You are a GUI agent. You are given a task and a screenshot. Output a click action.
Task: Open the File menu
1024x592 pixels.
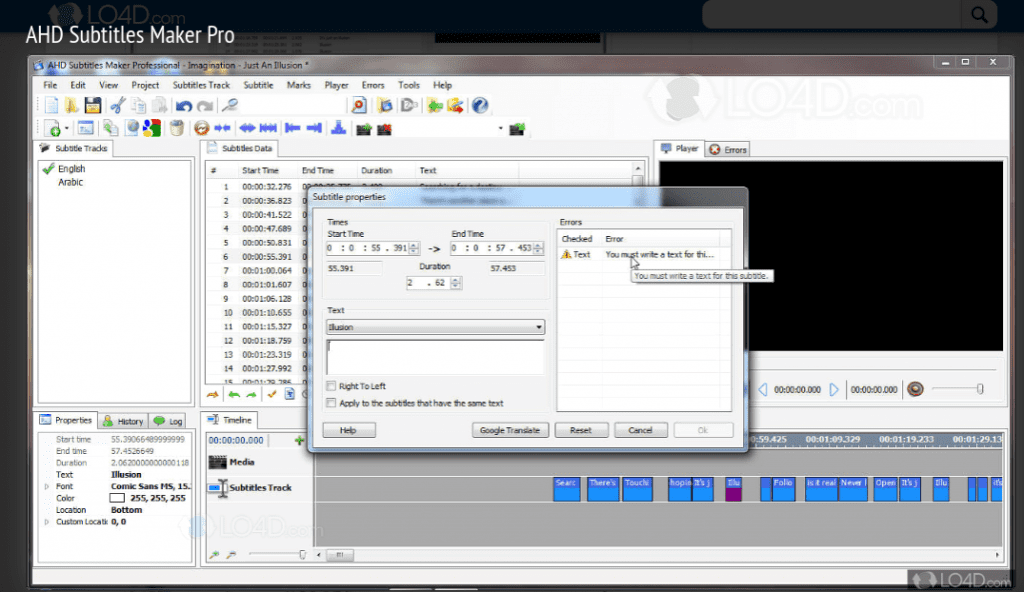pyautogui.click(x=50, y=86)
